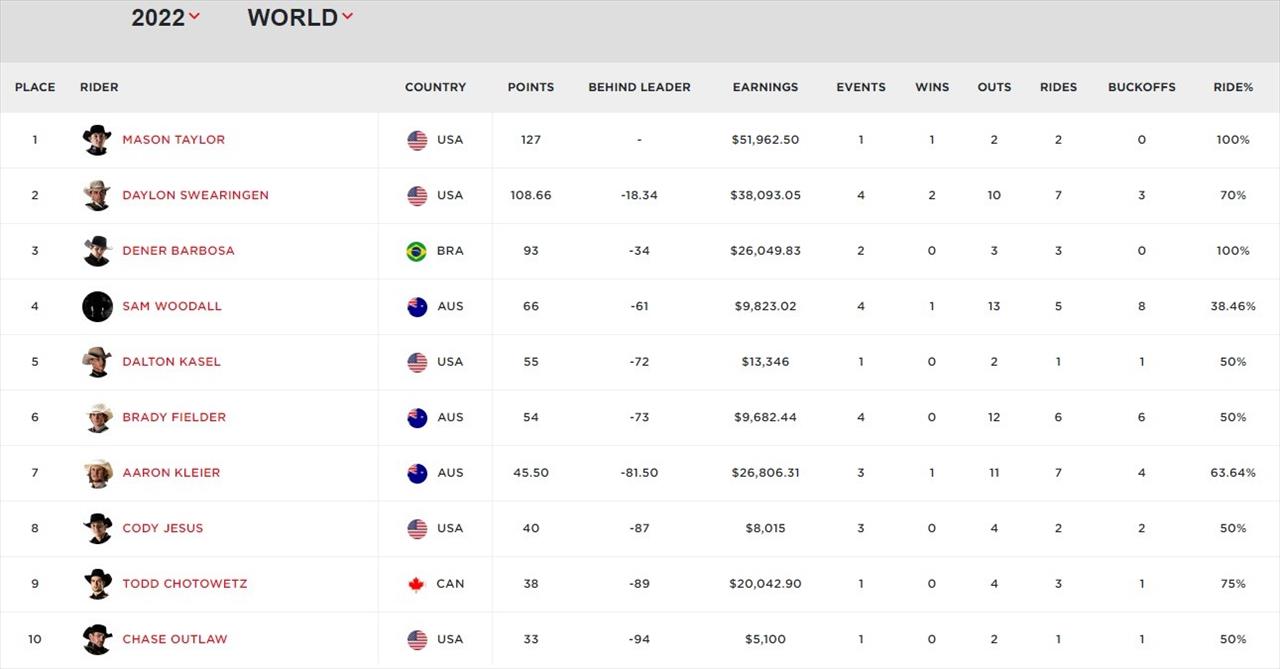Open Cody Jesus's rider profile link
1280x669 pixels.
click(162, 528)
